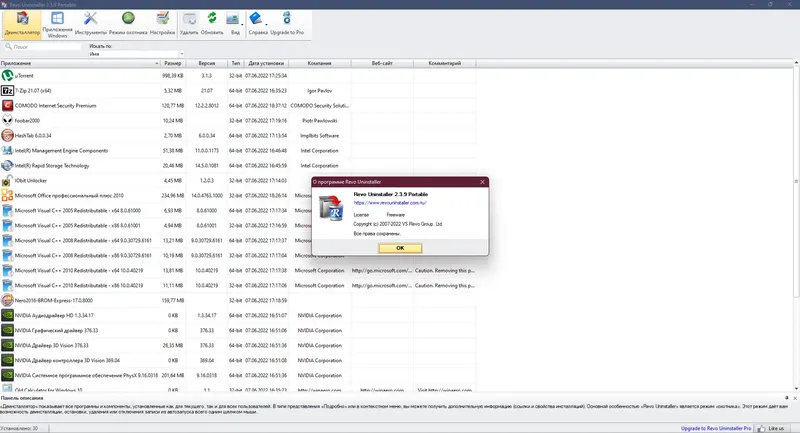
Task: Sort by the Тип column header
Action: point(235,63)
